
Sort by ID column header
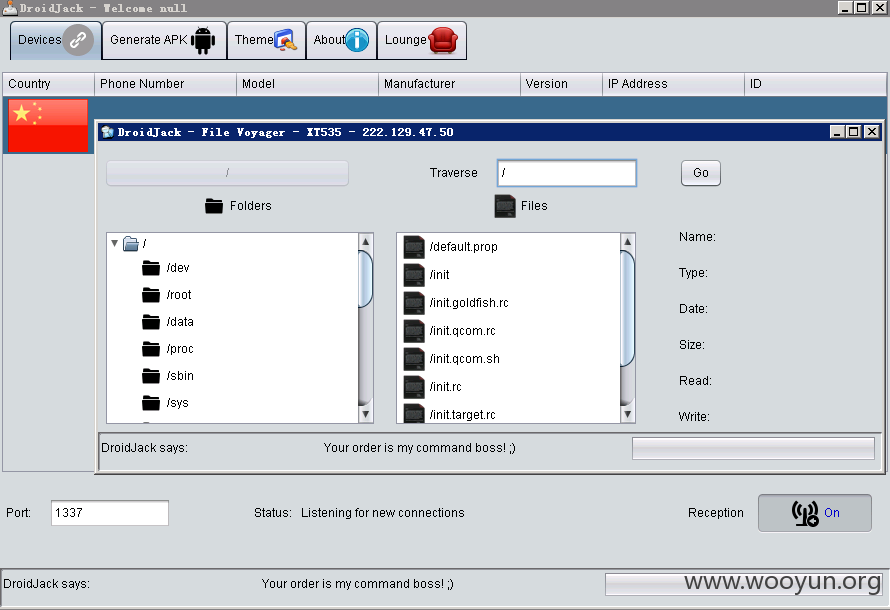coord(815,84)
